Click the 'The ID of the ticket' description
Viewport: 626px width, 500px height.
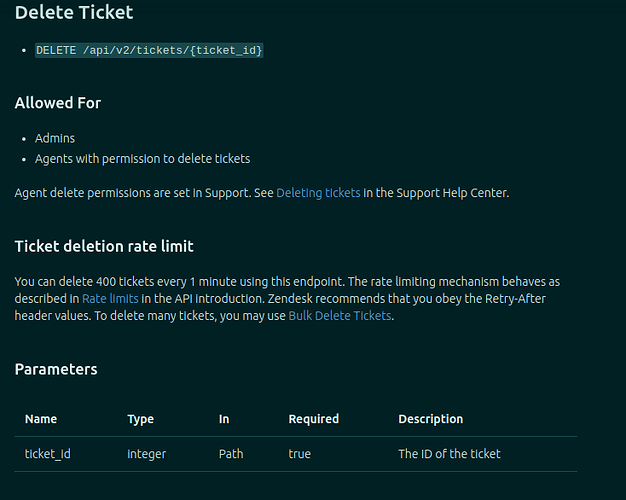point(449,454)
